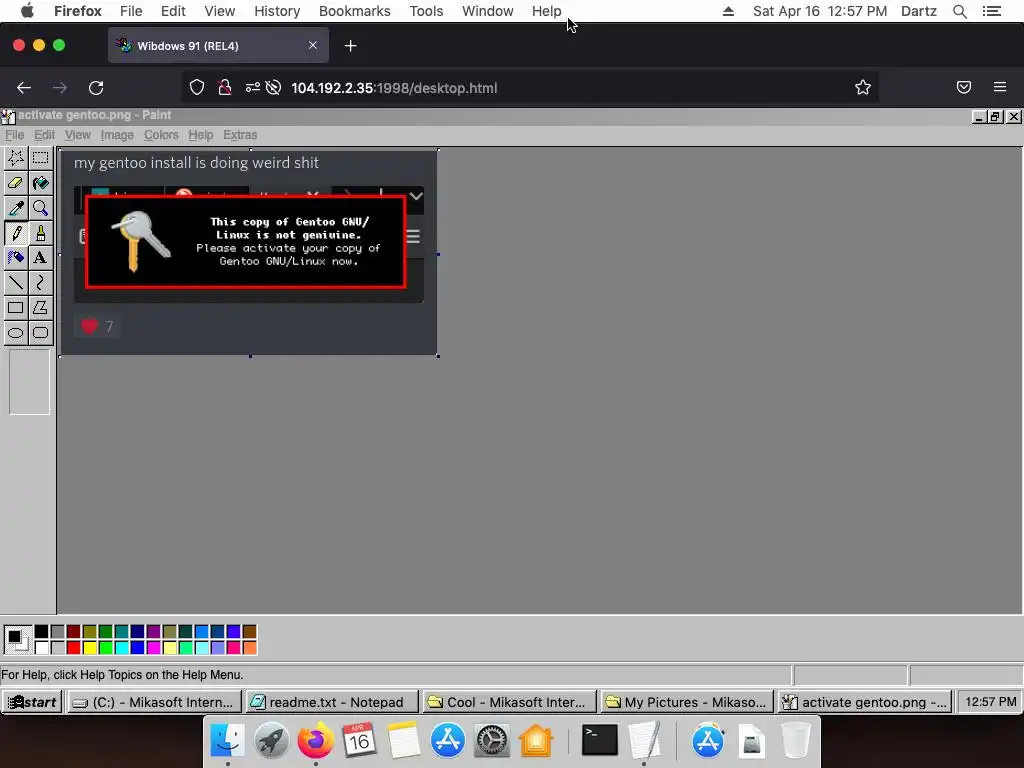Click the Wibdows taskbar clock 12:57 PM
Viewport: 1024px width, 768px height.
pyautogui.click(x=991, y=702)
